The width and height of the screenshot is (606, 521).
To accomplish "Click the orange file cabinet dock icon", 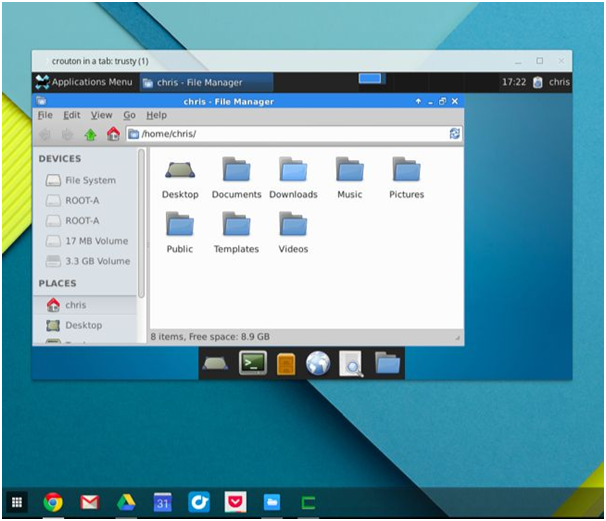I will click(285, 364).
